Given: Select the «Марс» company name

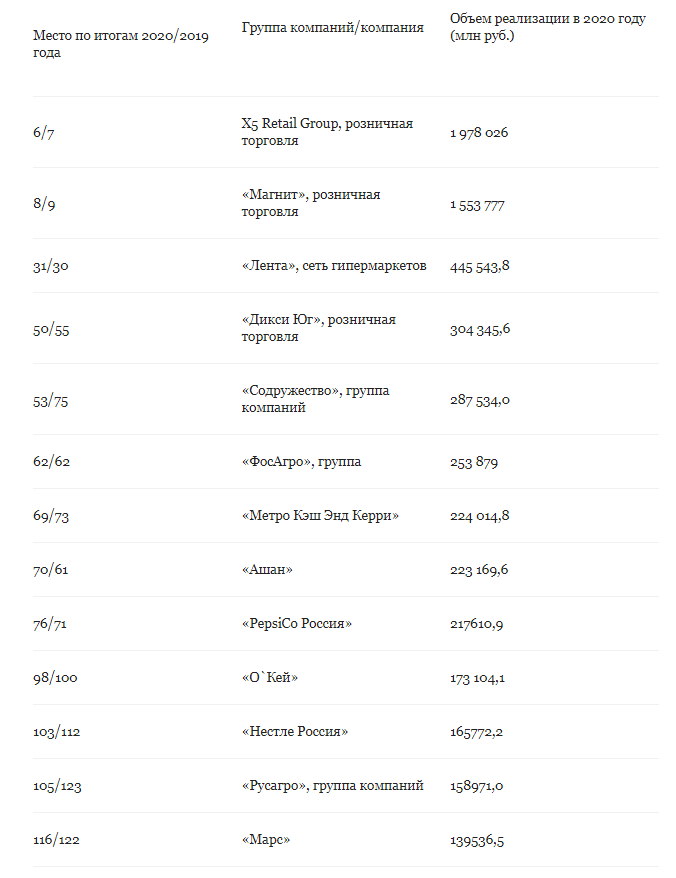Looking at the screenshot, I should pyautogui.click(x=266, y=839).
